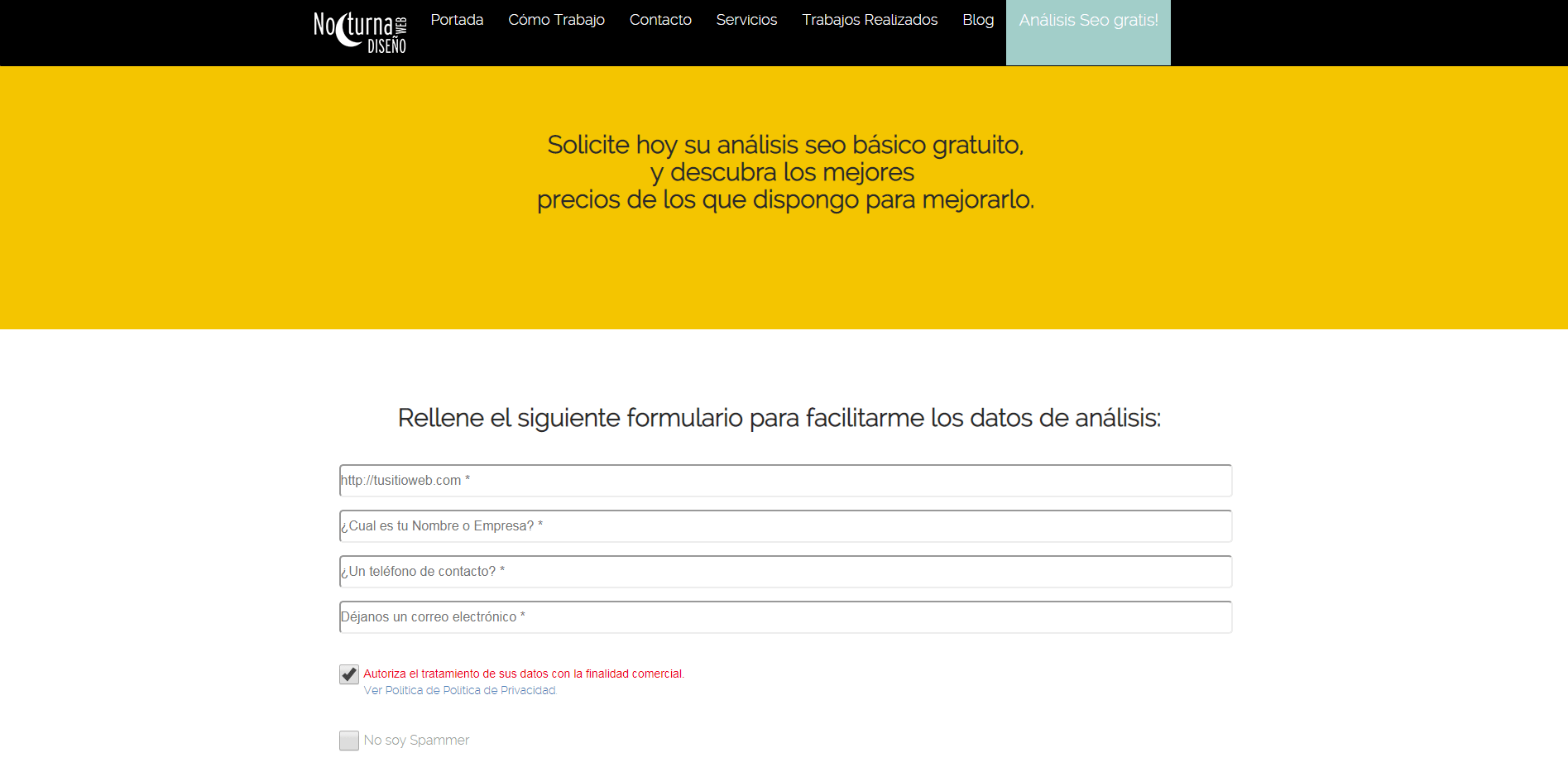Click the red authorization consent text
This screenshot has width=1568, height=772.
tap(523, 673)
